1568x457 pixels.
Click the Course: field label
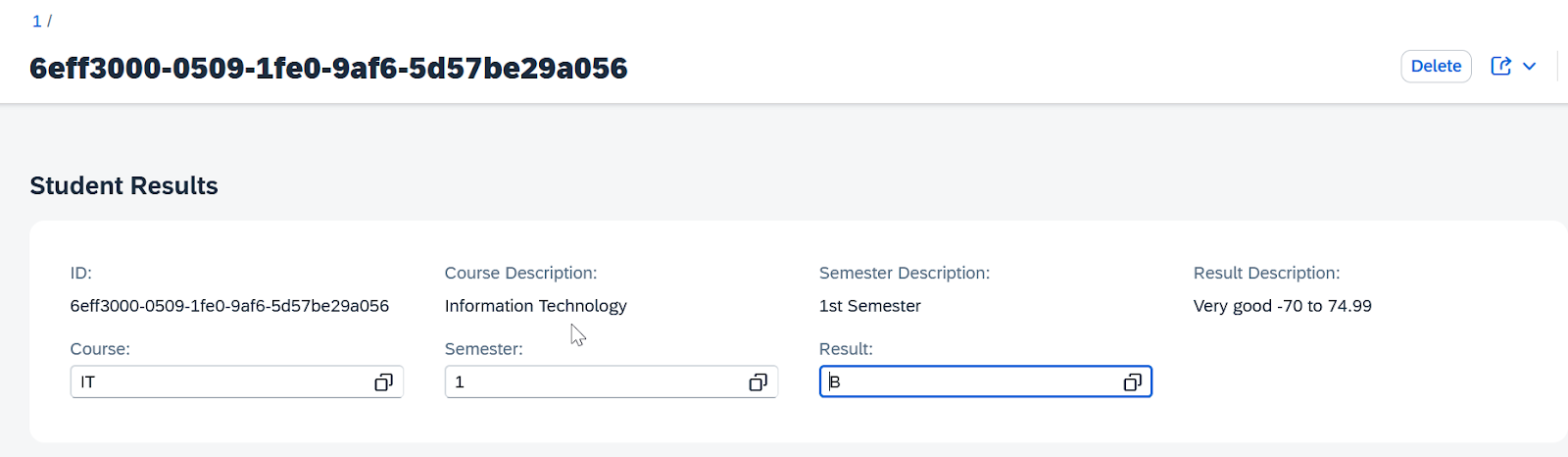pyautogui.click(x=100, y=349)
